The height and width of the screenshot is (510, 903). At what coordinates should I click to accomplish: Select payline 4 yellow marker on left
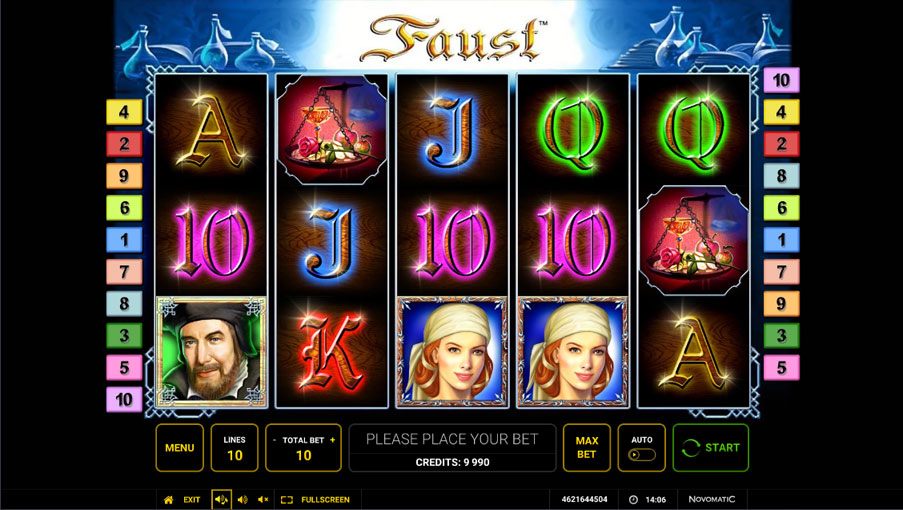[x=124, y=112]
